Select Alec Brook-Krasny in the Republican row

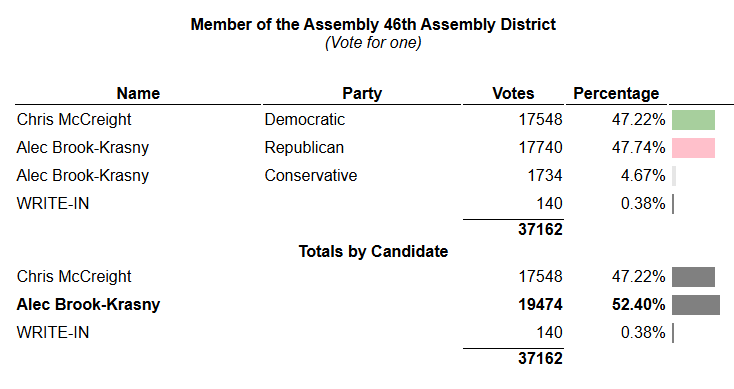click(83, 147)
